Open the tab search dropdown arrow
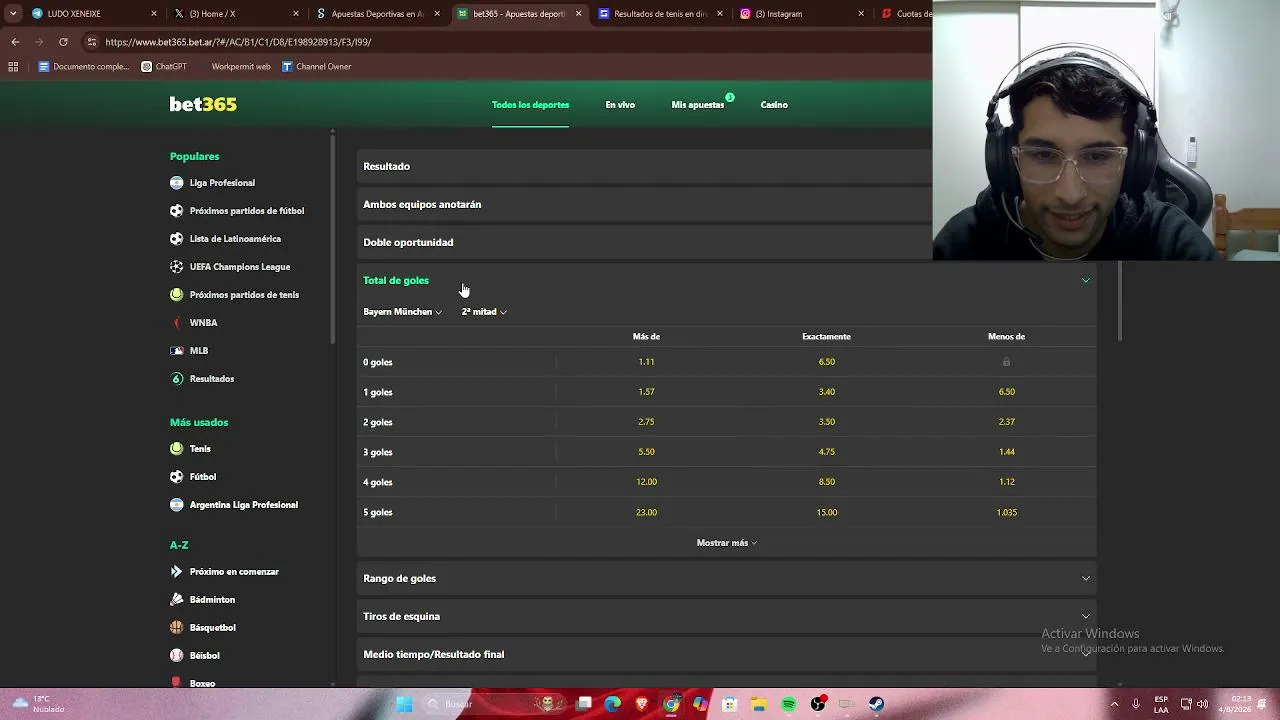 13,14
